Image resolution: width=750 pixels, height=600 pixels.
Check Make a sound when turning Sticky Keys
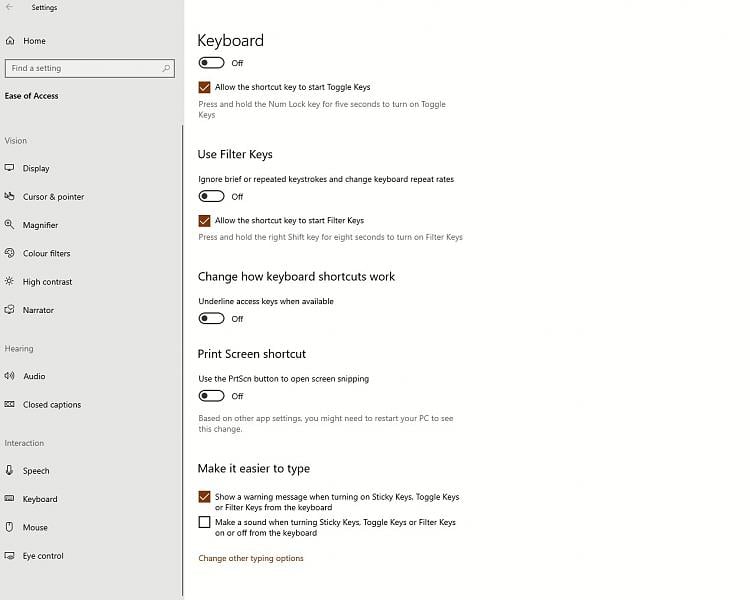tap(204, 522)
